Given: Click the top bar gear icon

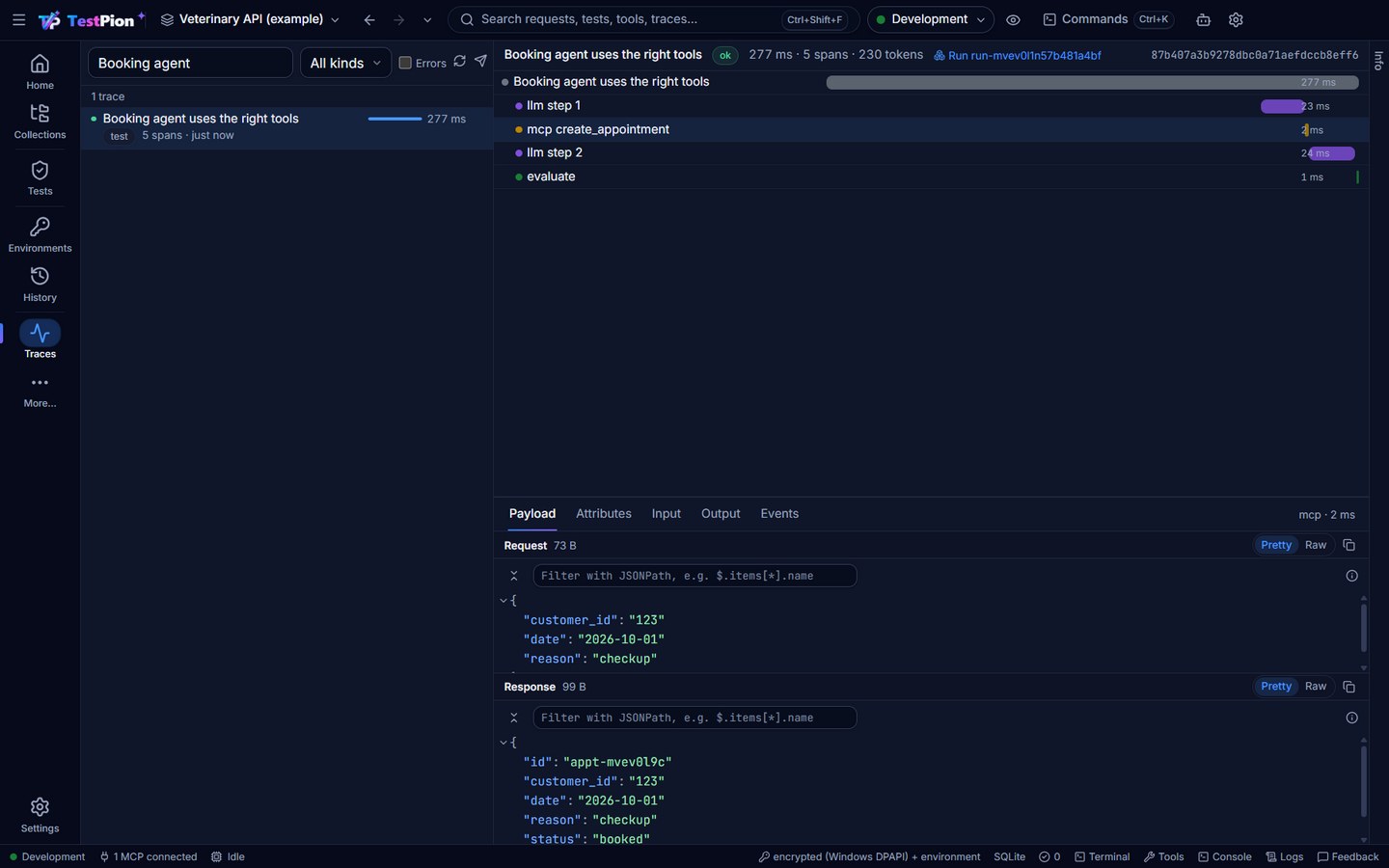Looking at the screenshot, I should 1236,19.
